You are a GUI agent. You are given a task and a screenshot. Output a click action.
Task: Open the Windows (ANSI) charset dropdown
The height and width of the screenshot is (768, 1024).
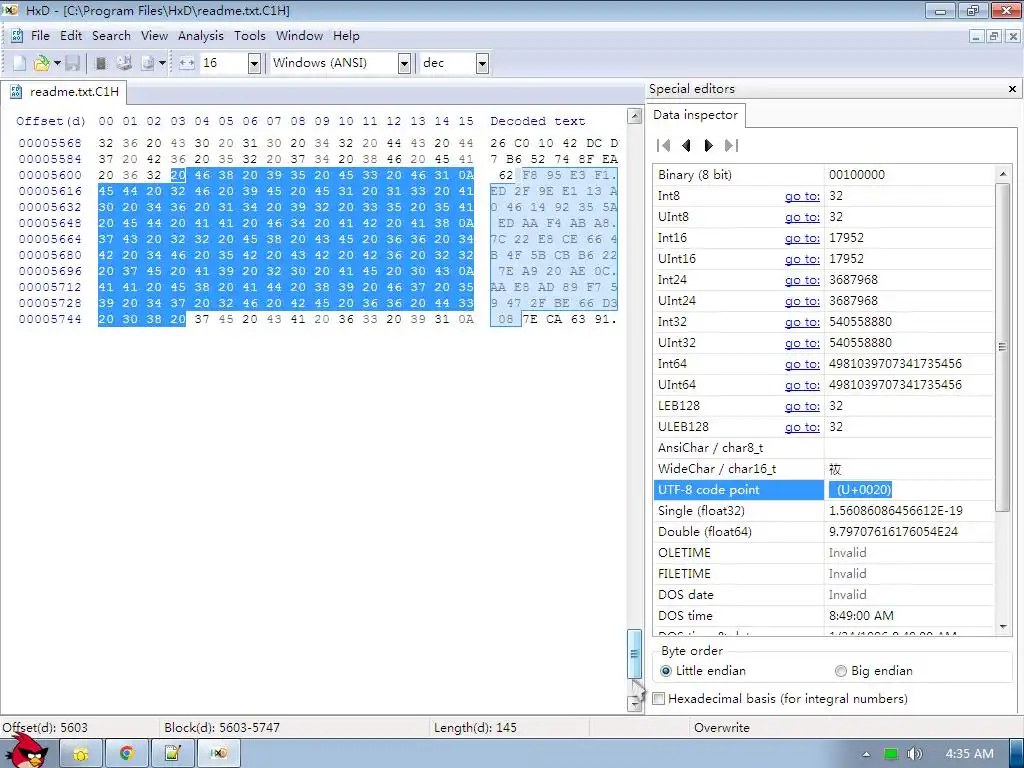(x=404, y=63)
